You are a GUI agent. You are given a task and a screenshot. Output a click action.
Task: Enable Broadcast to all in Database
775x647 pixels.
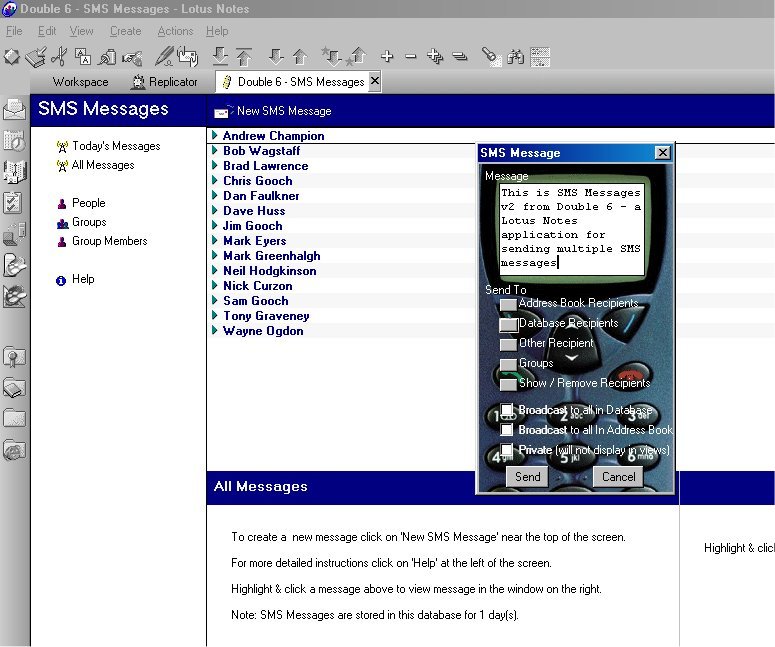tap(507, 410)
